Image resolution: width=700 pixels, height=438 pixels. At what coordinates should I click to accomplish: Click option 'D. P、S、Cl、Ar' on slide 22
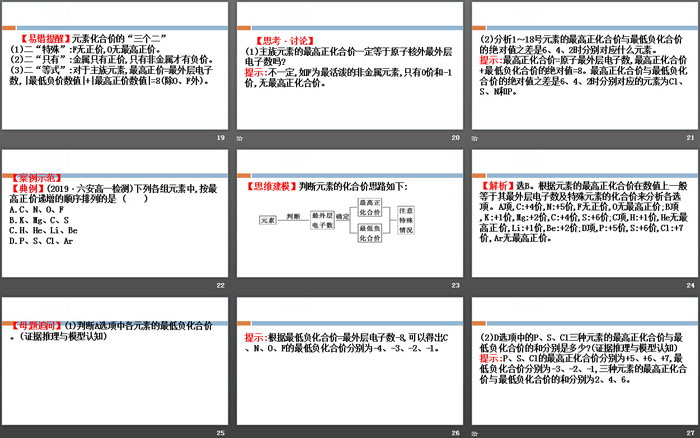(41, 241)
